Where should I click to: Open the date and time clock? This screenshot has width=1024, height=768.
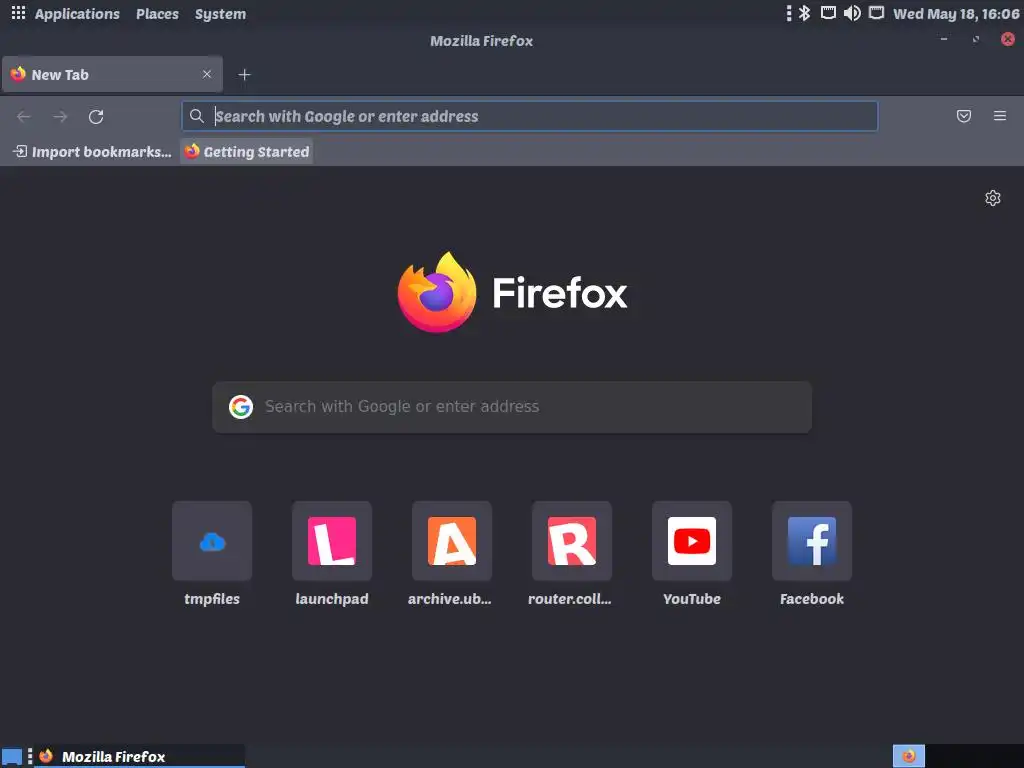(956, 14)
